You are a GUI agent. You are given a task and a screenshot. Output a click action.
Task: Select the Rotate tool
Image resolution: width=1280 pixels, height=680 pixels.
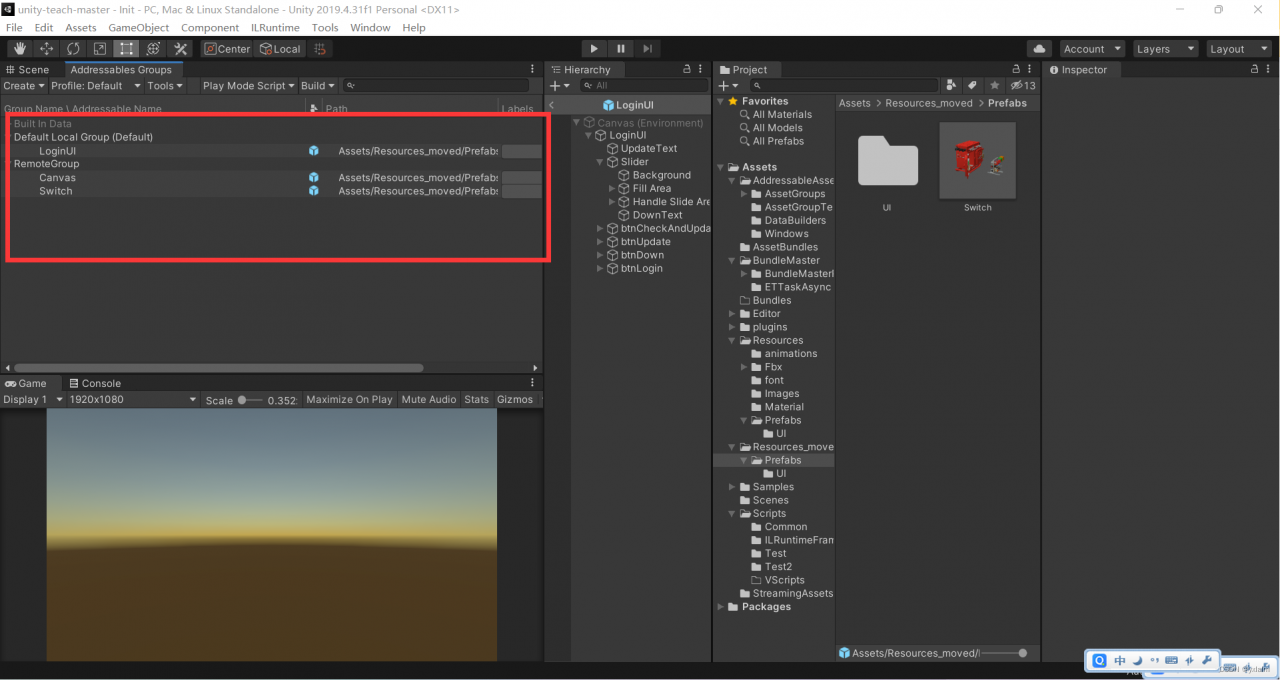pos(73,49)
